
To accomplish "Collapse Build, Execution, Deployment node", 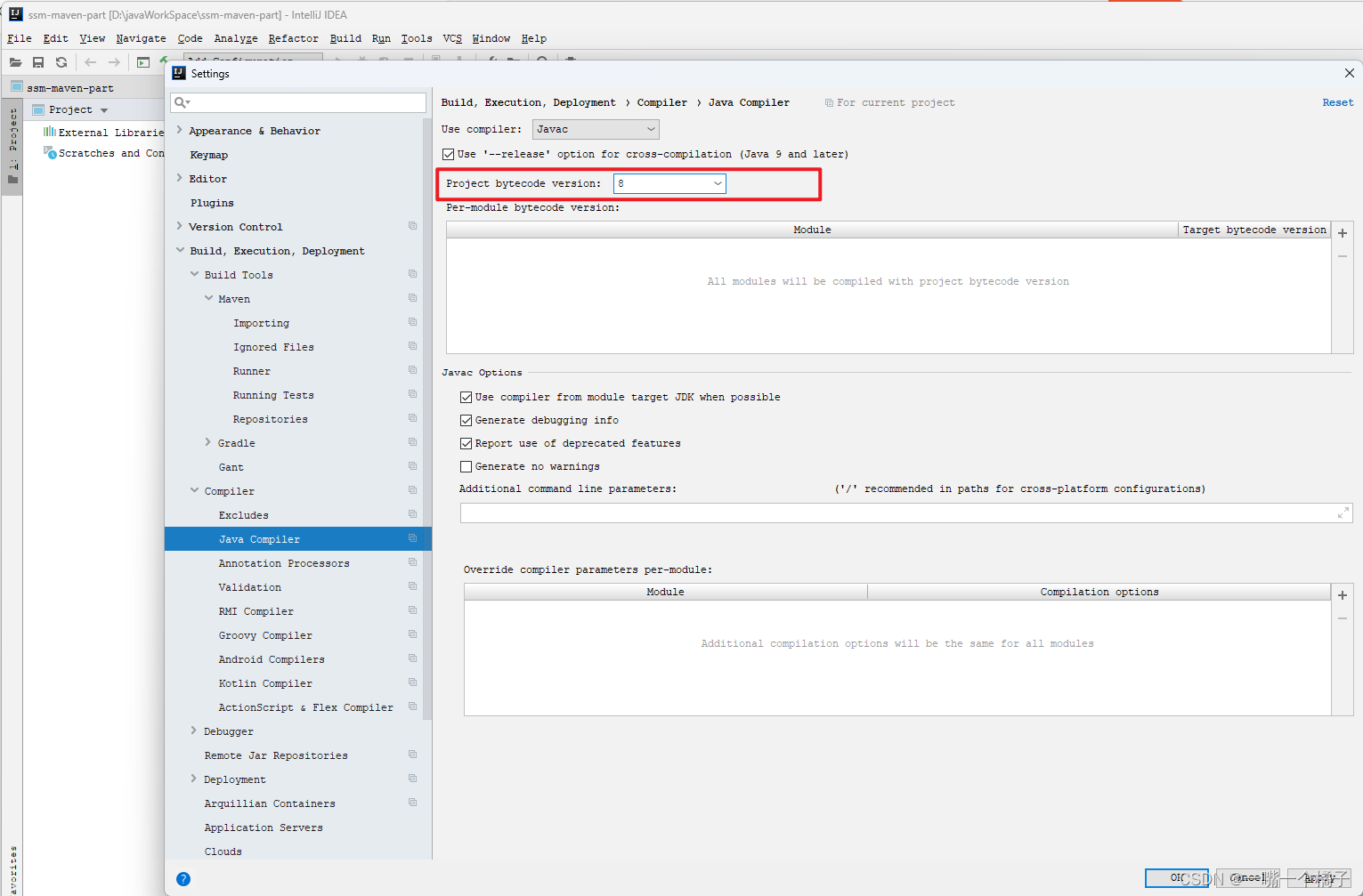I will (181, 250).
